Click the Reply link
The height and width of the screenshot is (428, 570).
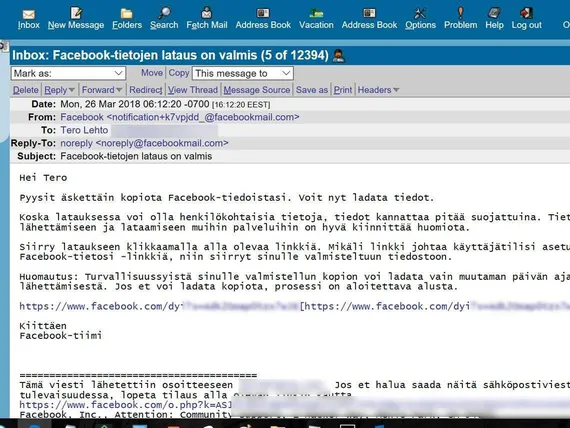point(56,90)
